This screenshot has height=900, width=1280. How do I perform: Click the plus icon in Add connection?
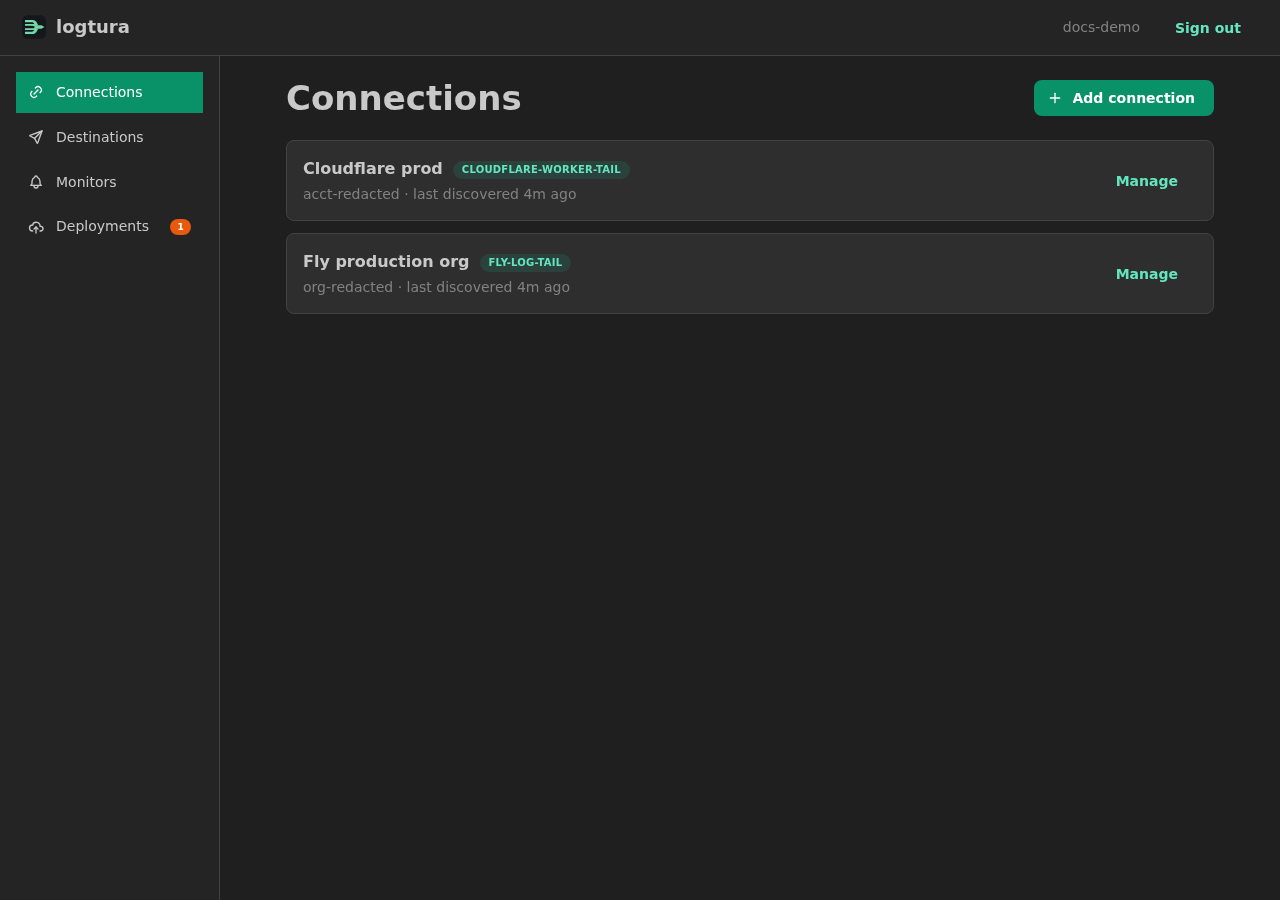[1055, 98]
